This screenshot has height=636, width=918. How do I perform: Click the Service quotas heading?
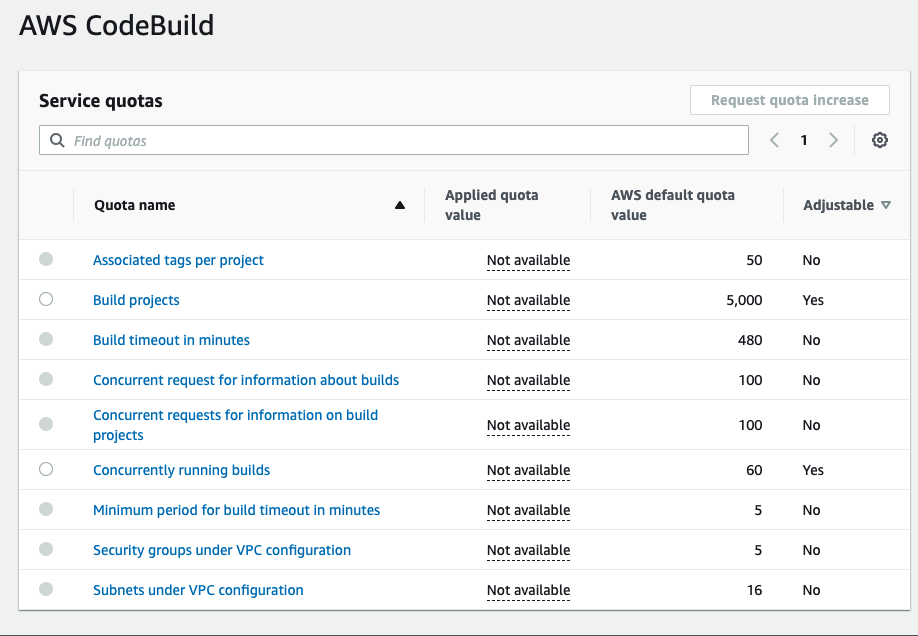point(100,101)
